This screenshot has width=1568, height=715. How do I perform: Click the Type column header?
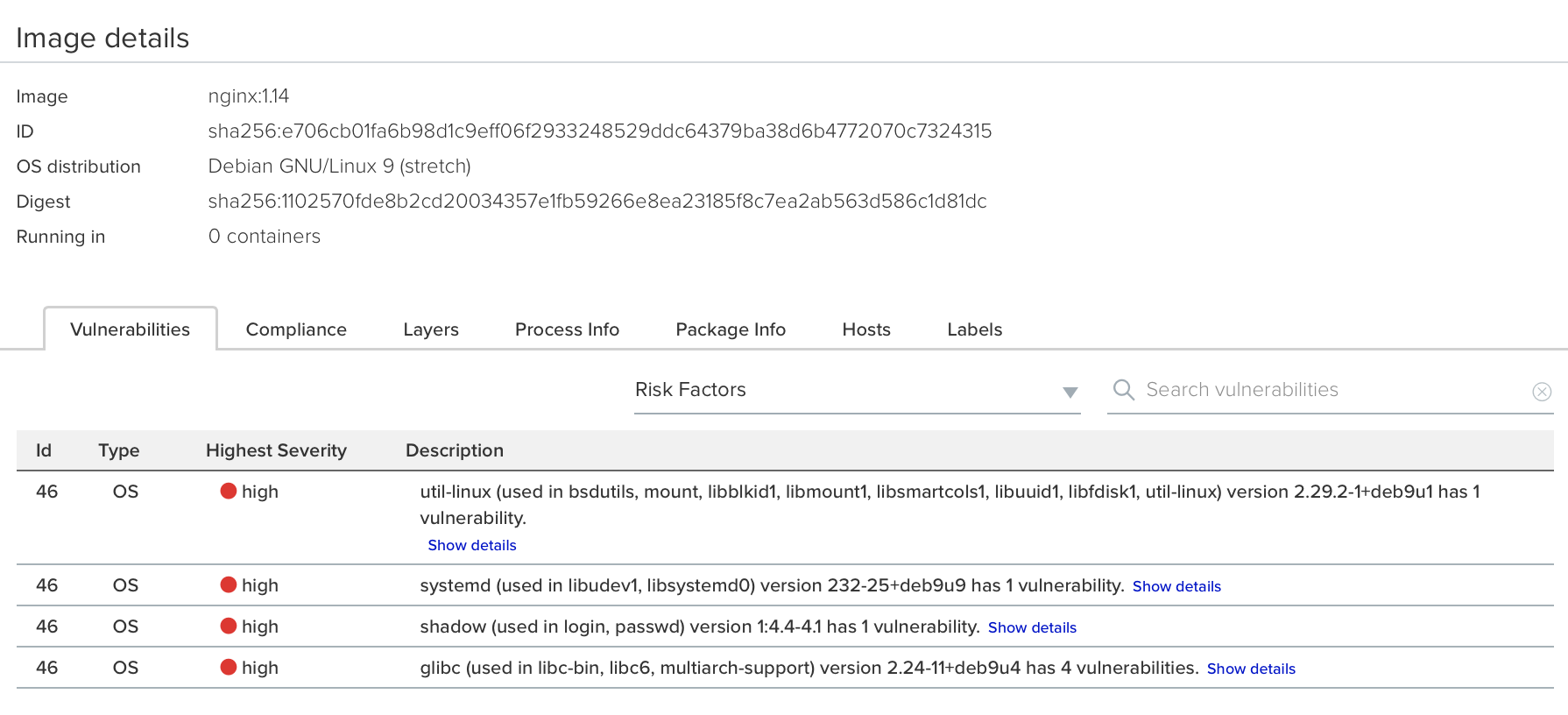click(x=119, y=450)
